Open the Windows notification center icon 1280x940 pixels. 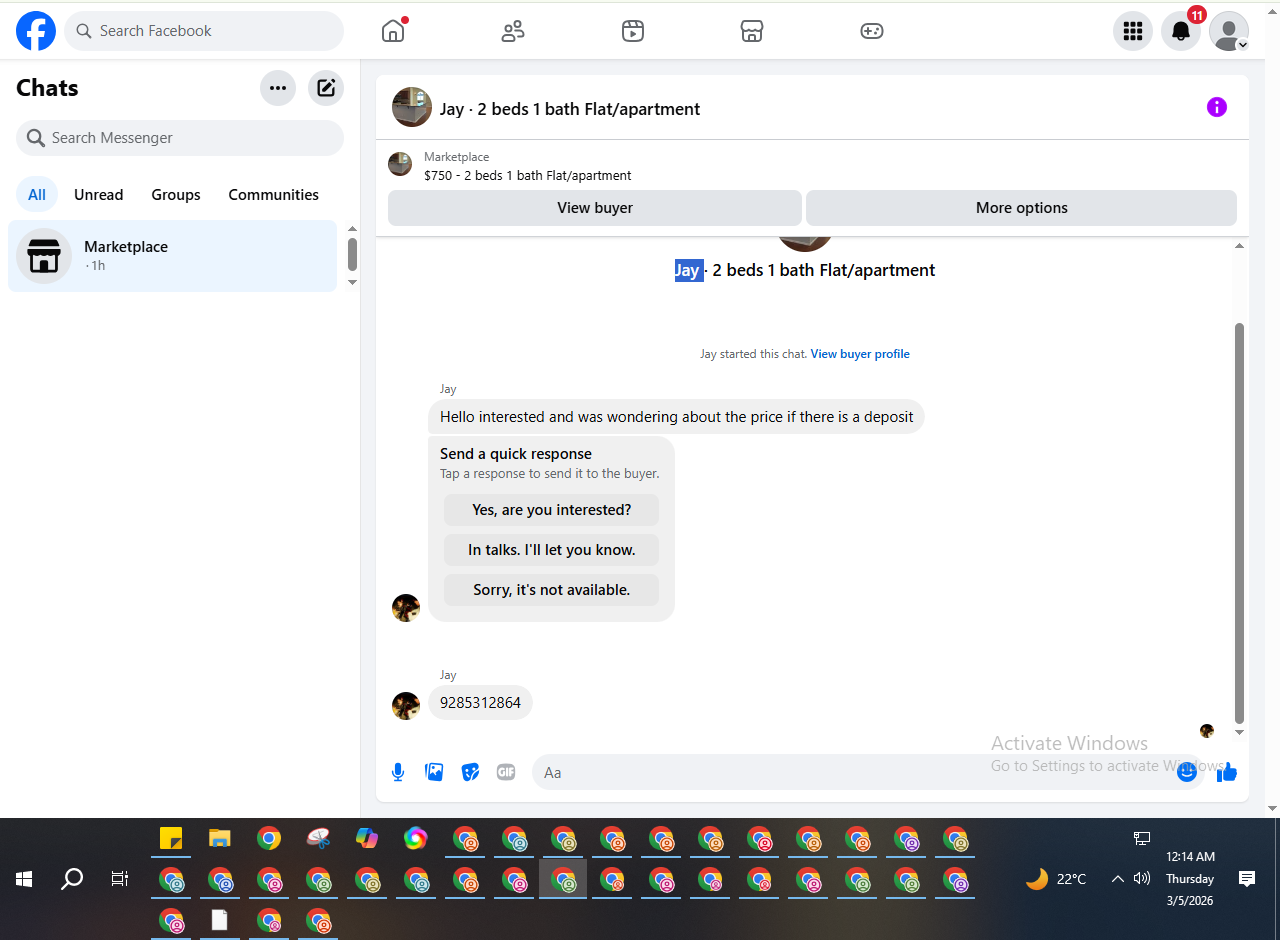tap(1247, 879)
